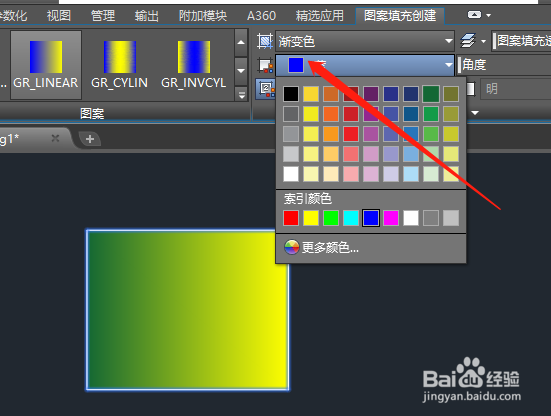The width and height of the screenshot is (551, 416).
Task: Choose the bright red swatch in the third row
Action: [351, 134]
